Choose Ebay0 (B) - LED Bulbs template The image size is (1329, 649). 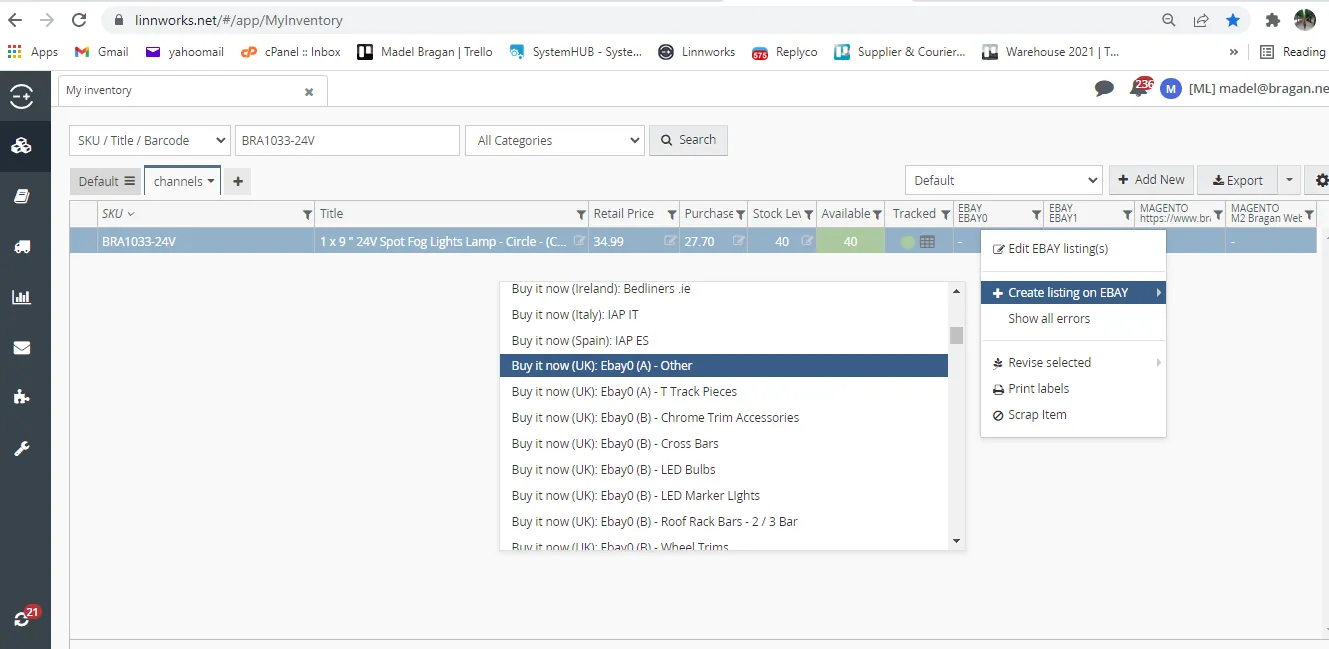(724, 470)
